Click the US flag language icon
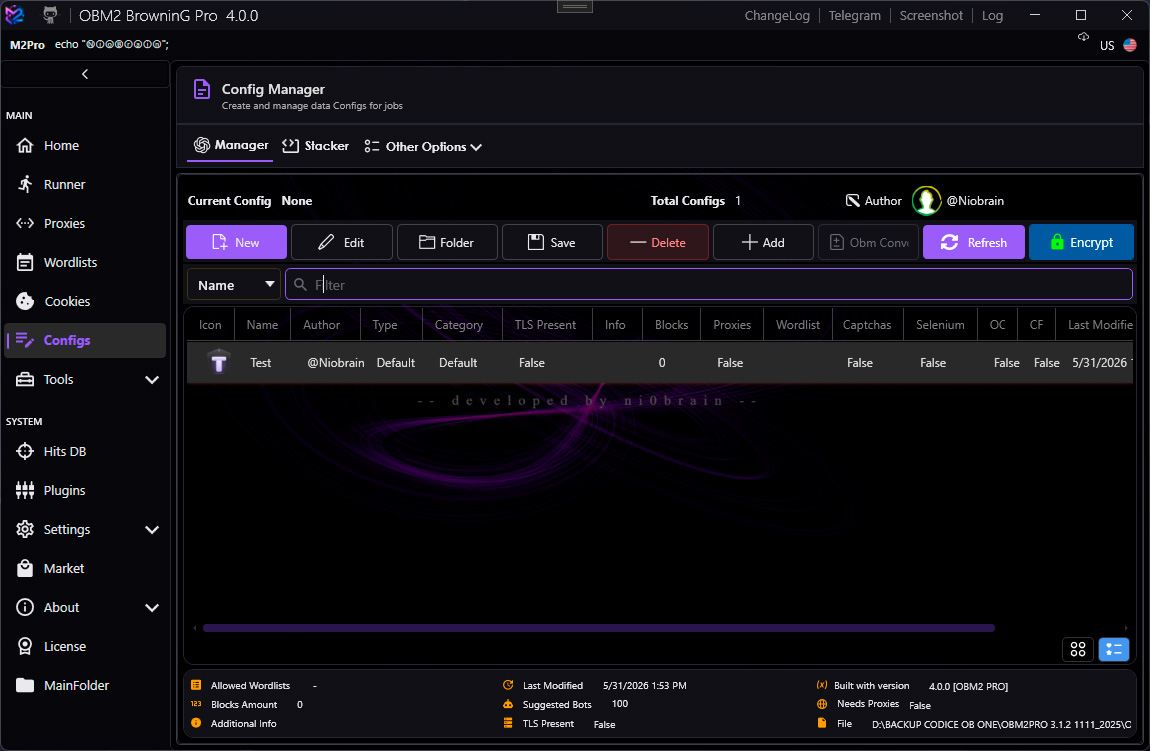Screen dimensions: 1150x751 (x=1130, y=45)
